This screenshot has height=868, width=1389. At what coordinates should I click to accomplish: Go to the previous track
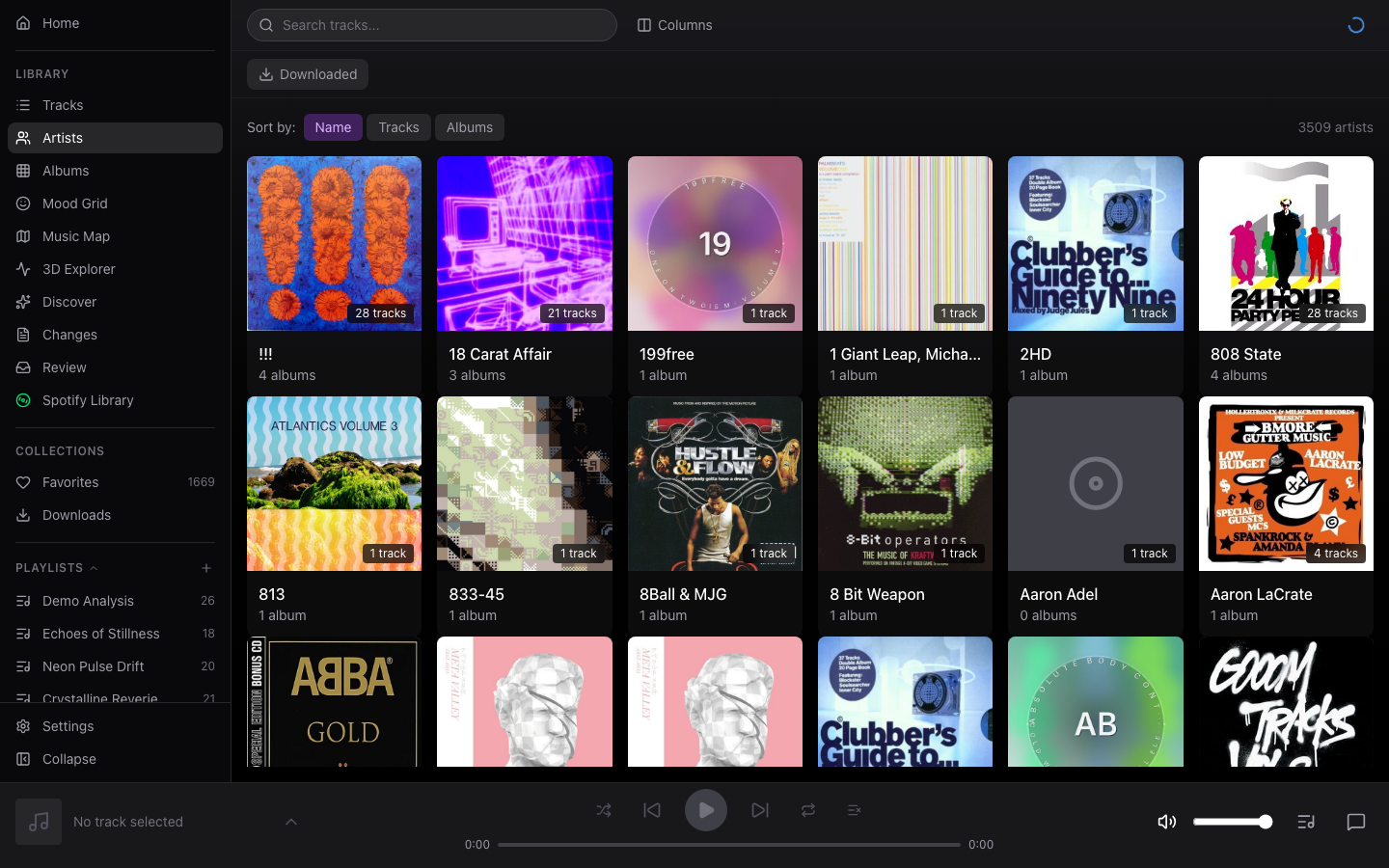652,810
